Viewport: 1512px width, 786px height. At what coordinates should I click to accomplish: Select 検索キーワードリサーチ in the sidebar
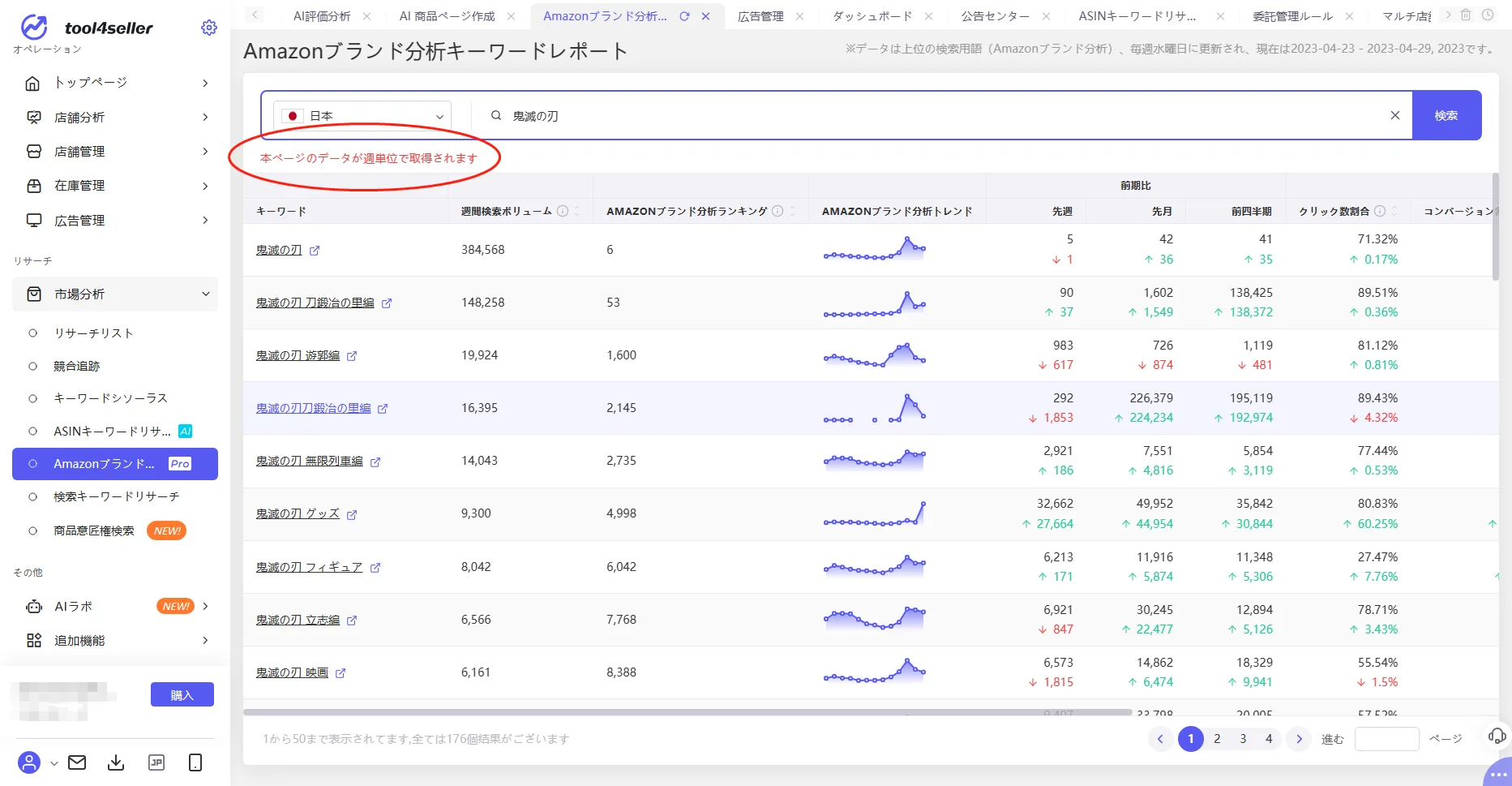click(116, 496)
